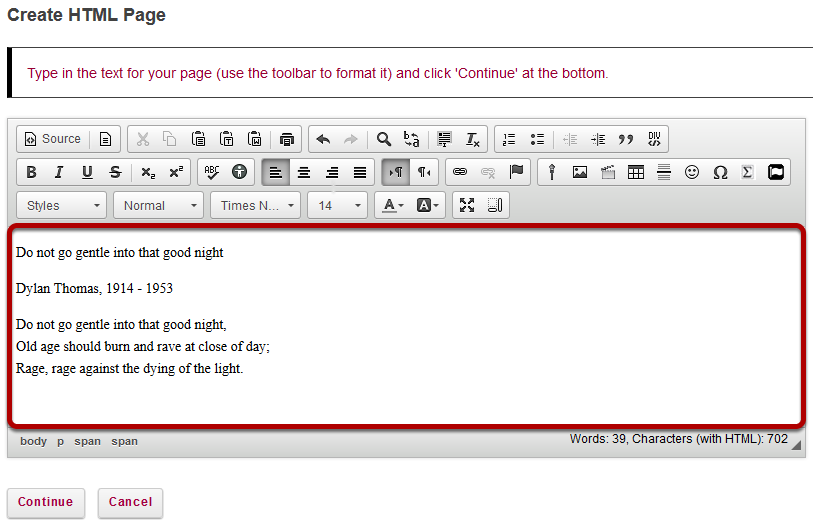
Task: Open the background color picker
Action: pyautogui.click(x=428, y=205)
